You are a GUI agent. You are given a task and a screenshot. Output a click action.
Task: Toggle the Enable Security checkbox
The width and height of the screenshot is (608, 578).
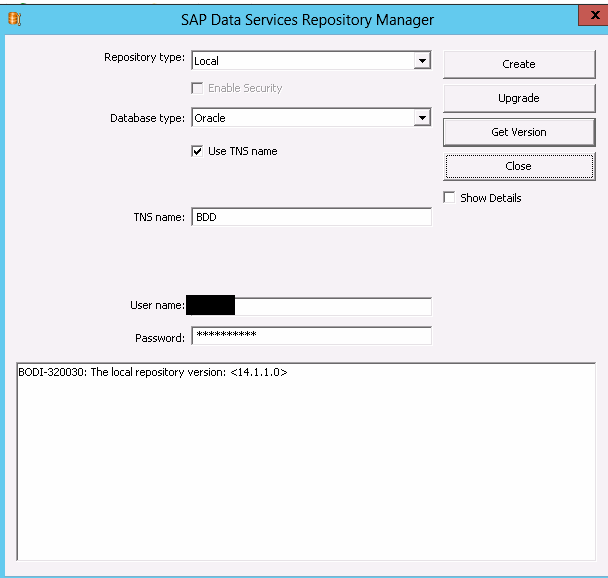(197, 88)
